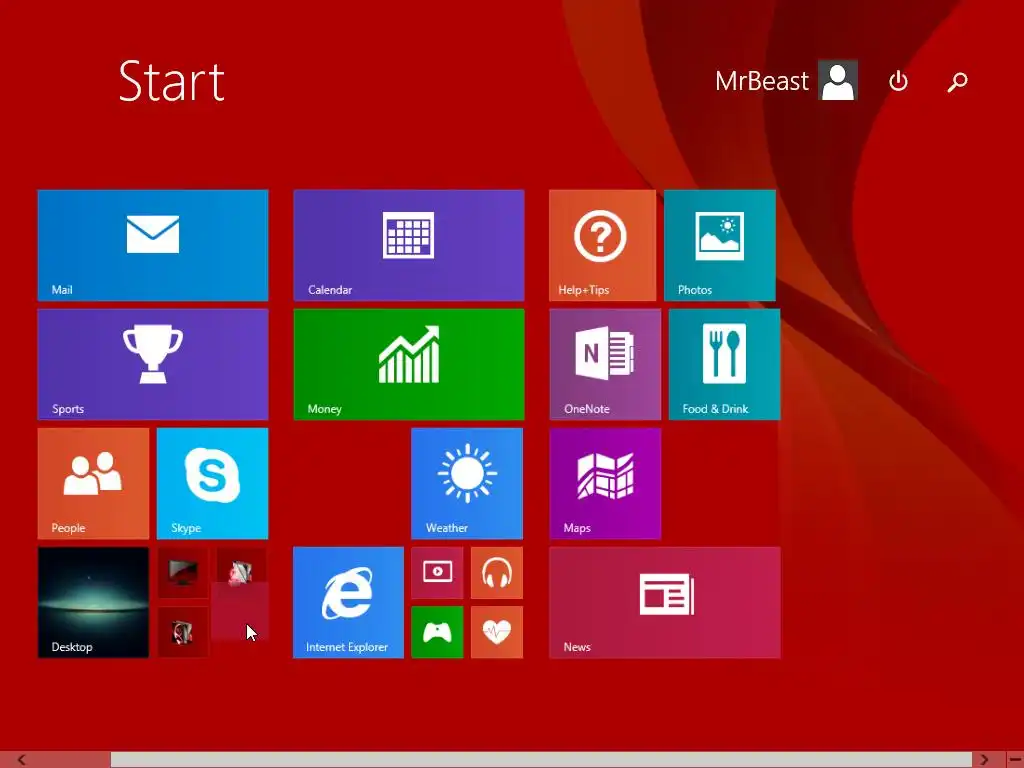
Task: Open the Weather tile
Action: (467, 484)
